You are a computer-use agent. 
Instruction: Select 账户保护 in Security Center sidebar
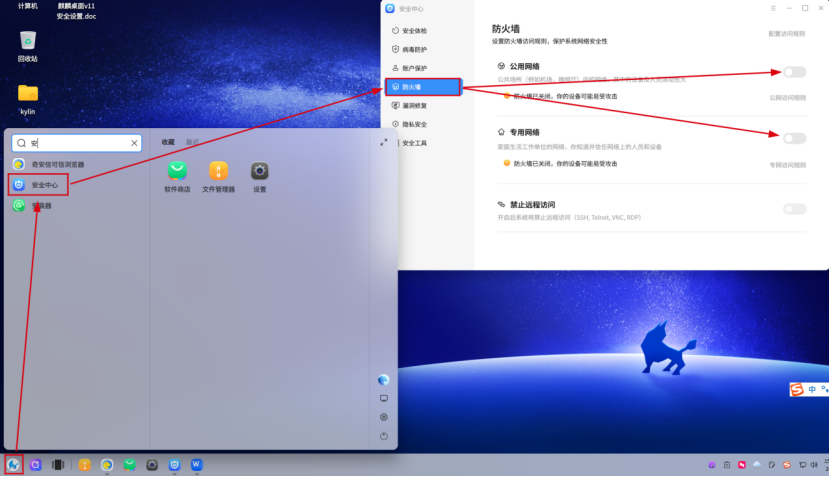point(424,68)
